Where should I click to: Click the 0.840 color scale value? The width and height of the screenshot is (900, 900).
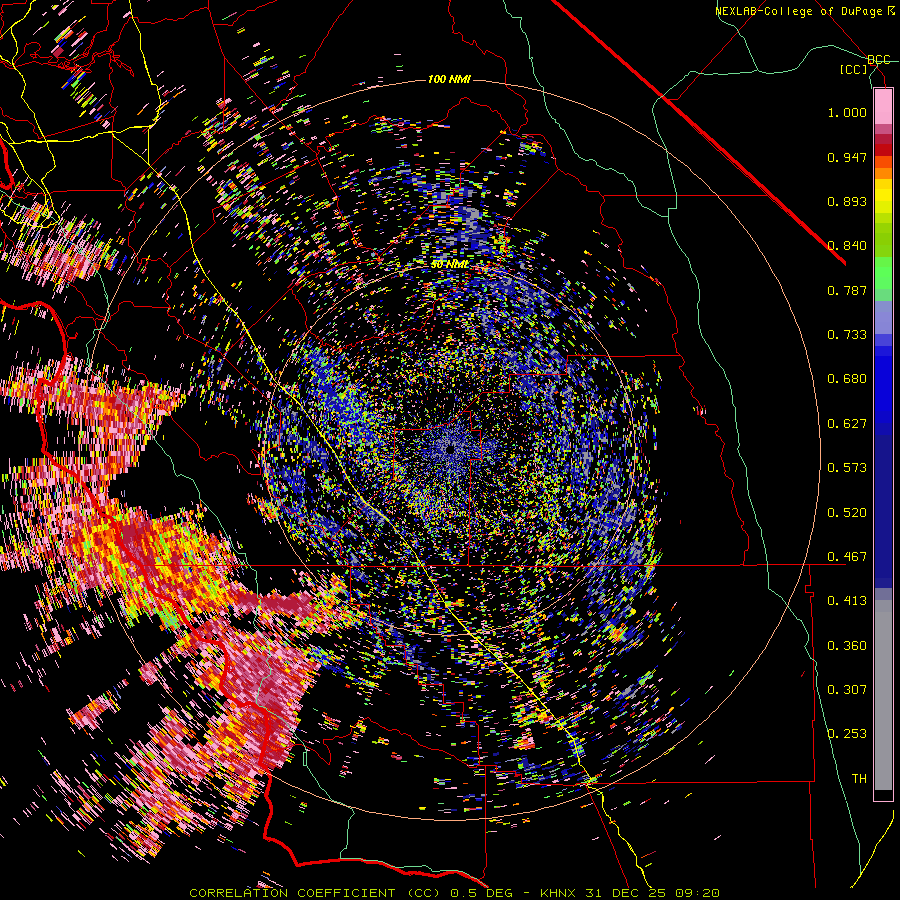coord(847,246)
